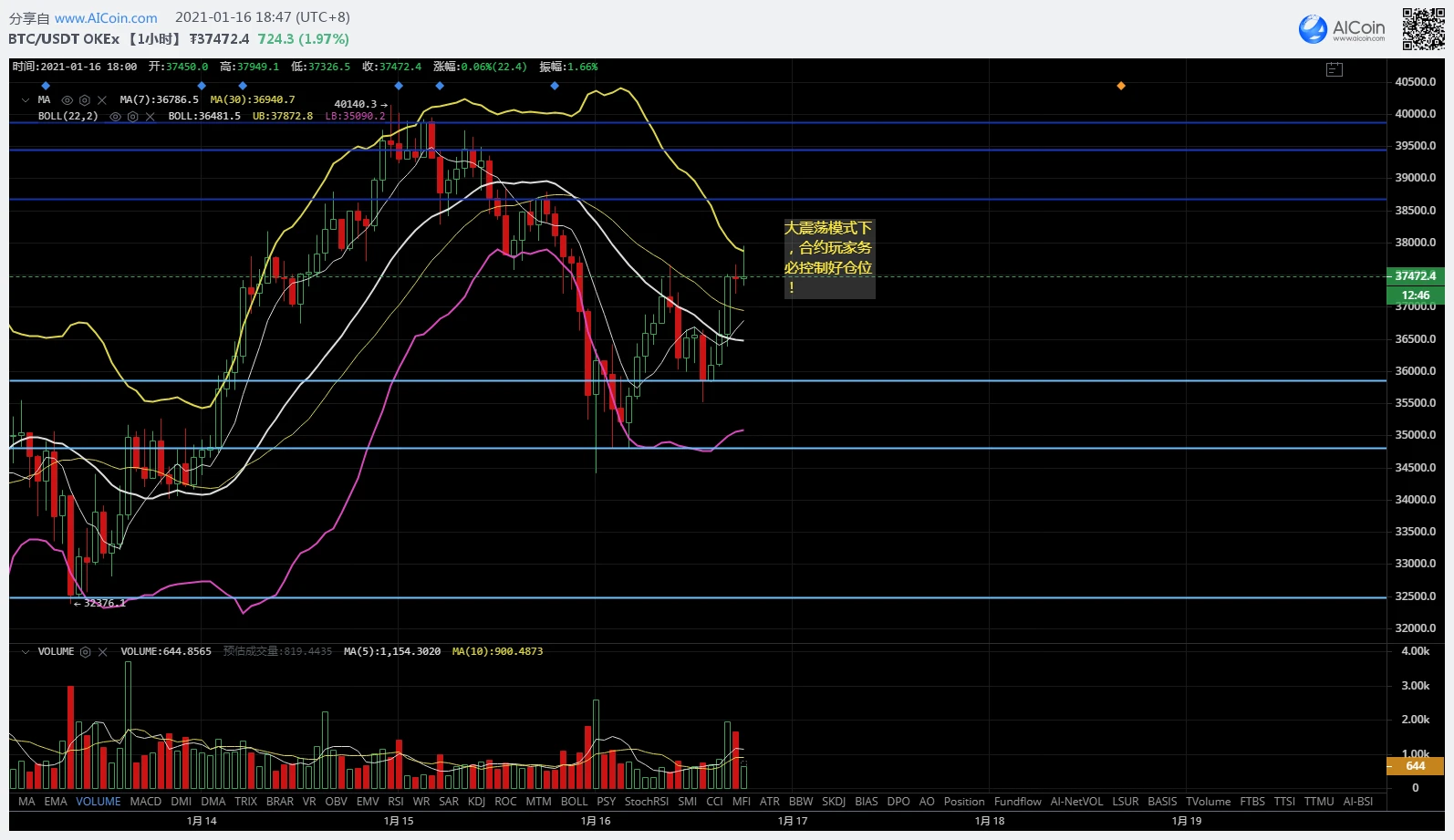
Task: Click the leftmost blue diamond event marker
Action: [x=46, y=86]
